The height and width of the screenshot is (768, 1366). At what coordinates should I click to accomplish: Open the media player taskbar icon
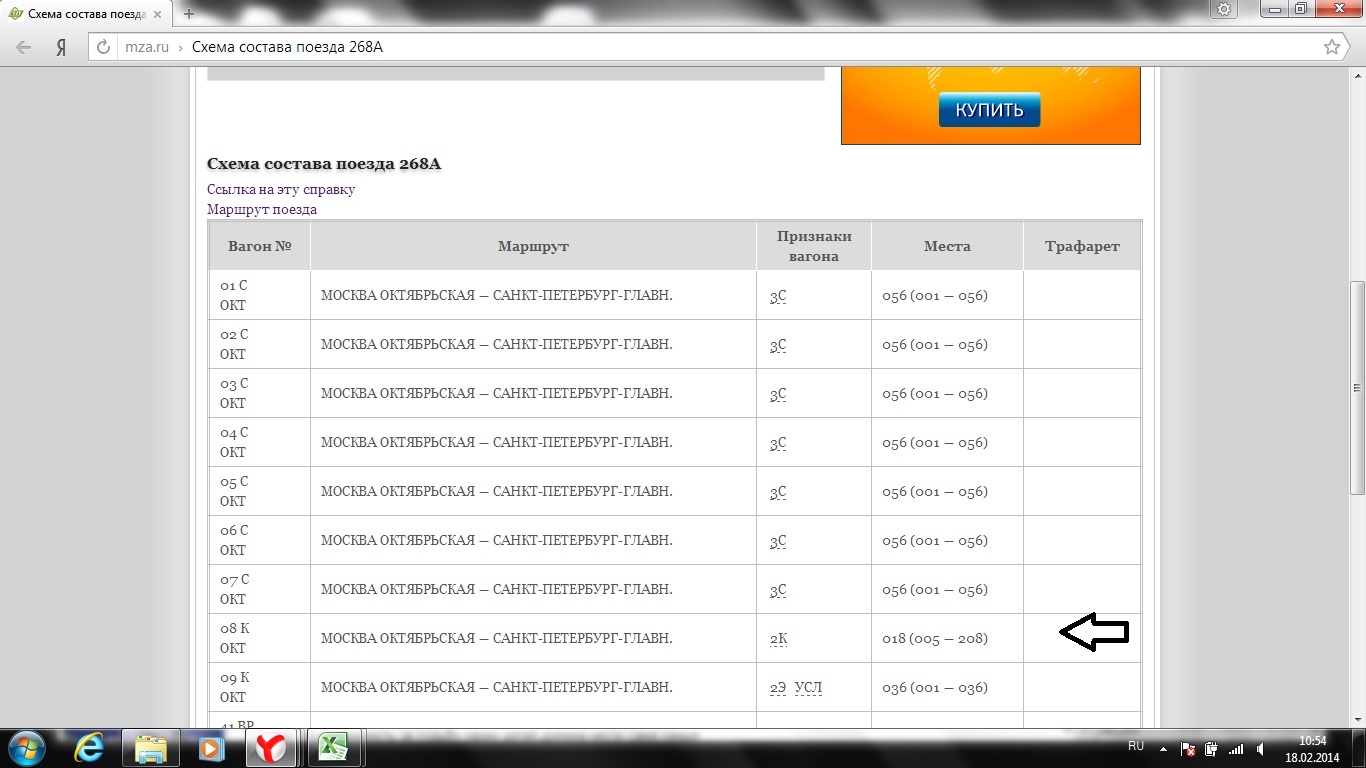coord(210,747)
